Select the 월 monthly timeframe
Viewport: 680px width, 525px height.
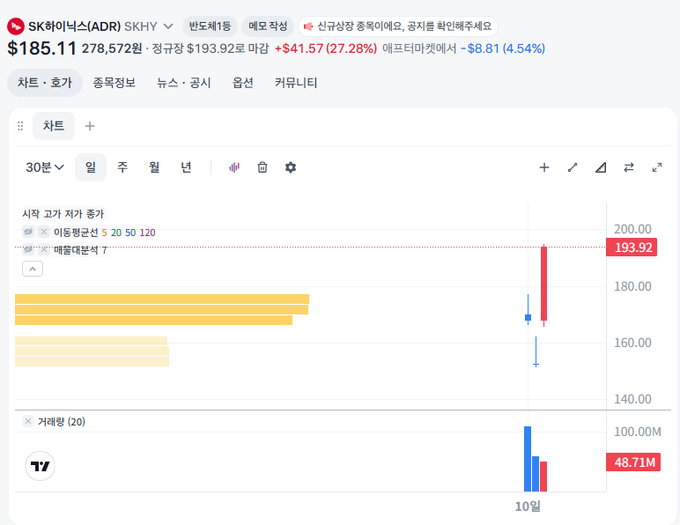(x=154, y=167)
